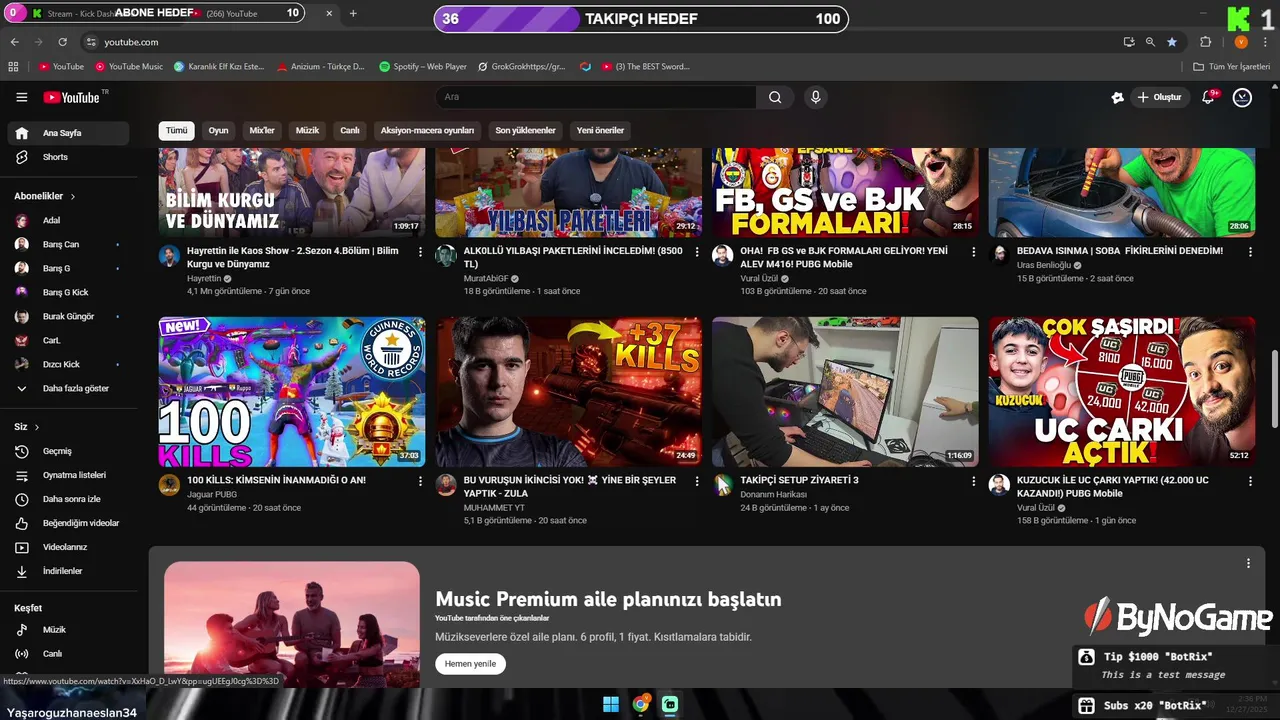Screen dimensions: 1280x720
Task: Open Oynatma listeleri playlists
Action: pos(68,475)
